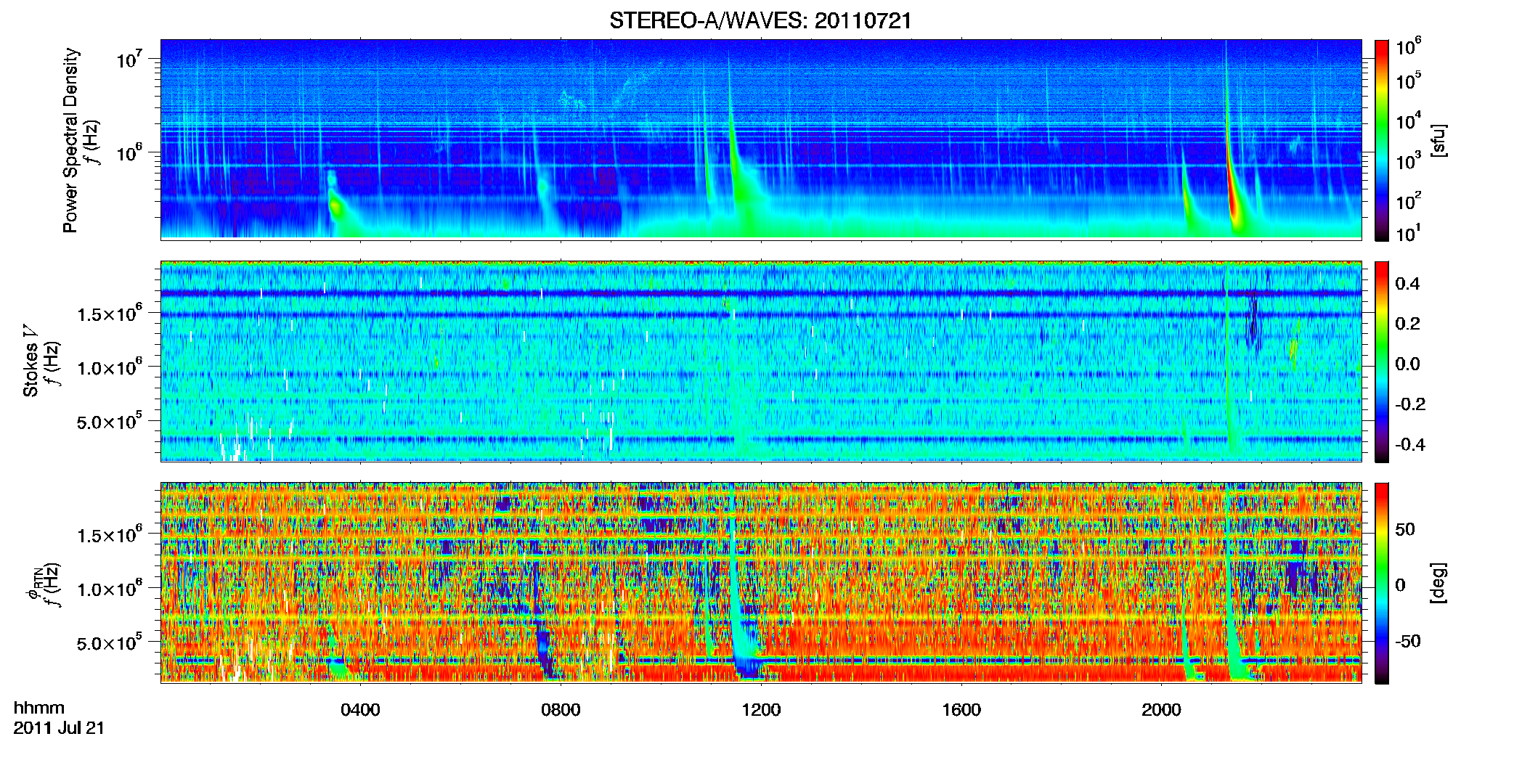The width and height of the screenshot is (1522, 784).
Task: Click the "2011 Jul 21" date label
Action: (59, 728)
